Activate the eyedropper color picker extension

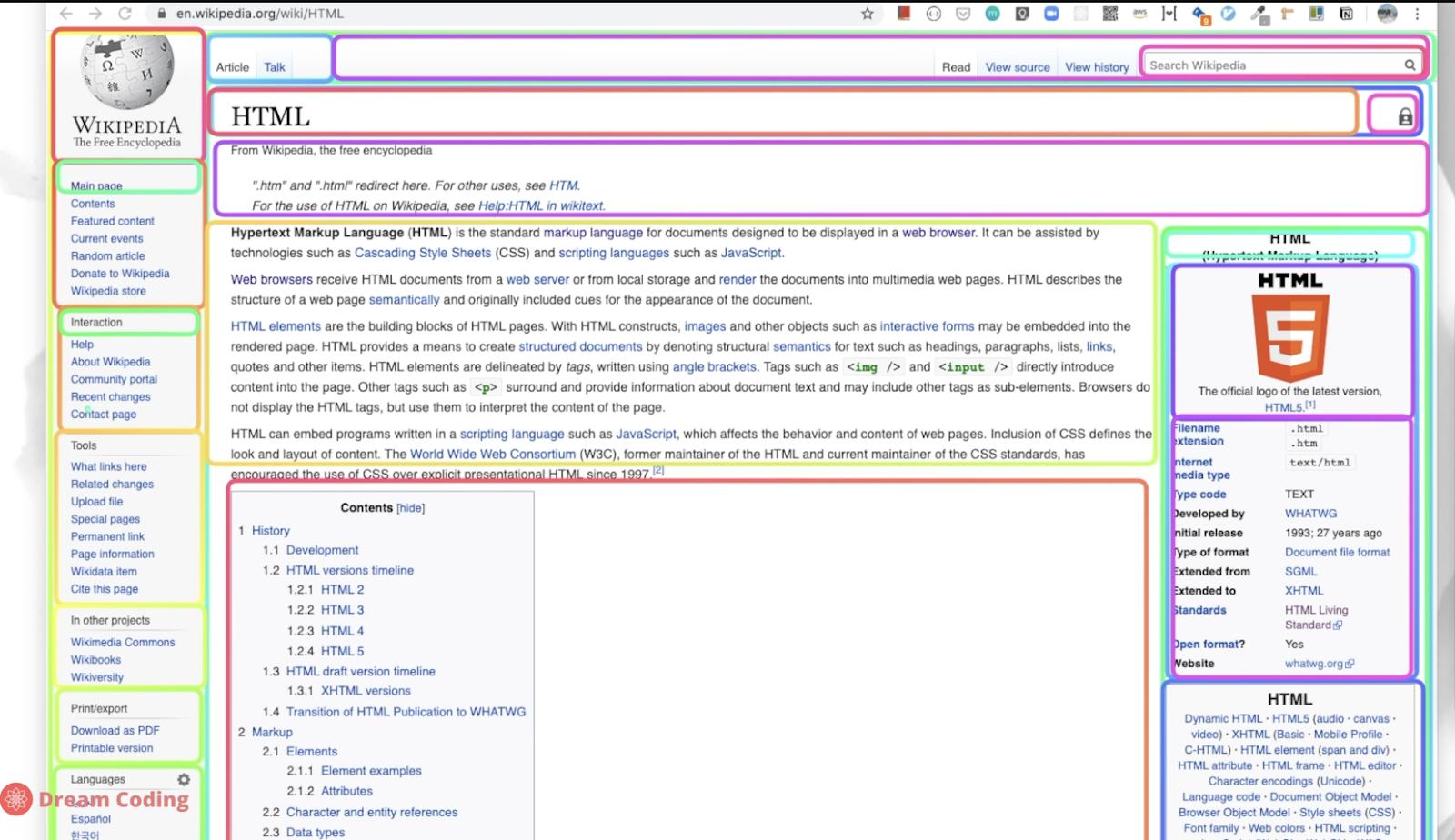pos(1259,14)
